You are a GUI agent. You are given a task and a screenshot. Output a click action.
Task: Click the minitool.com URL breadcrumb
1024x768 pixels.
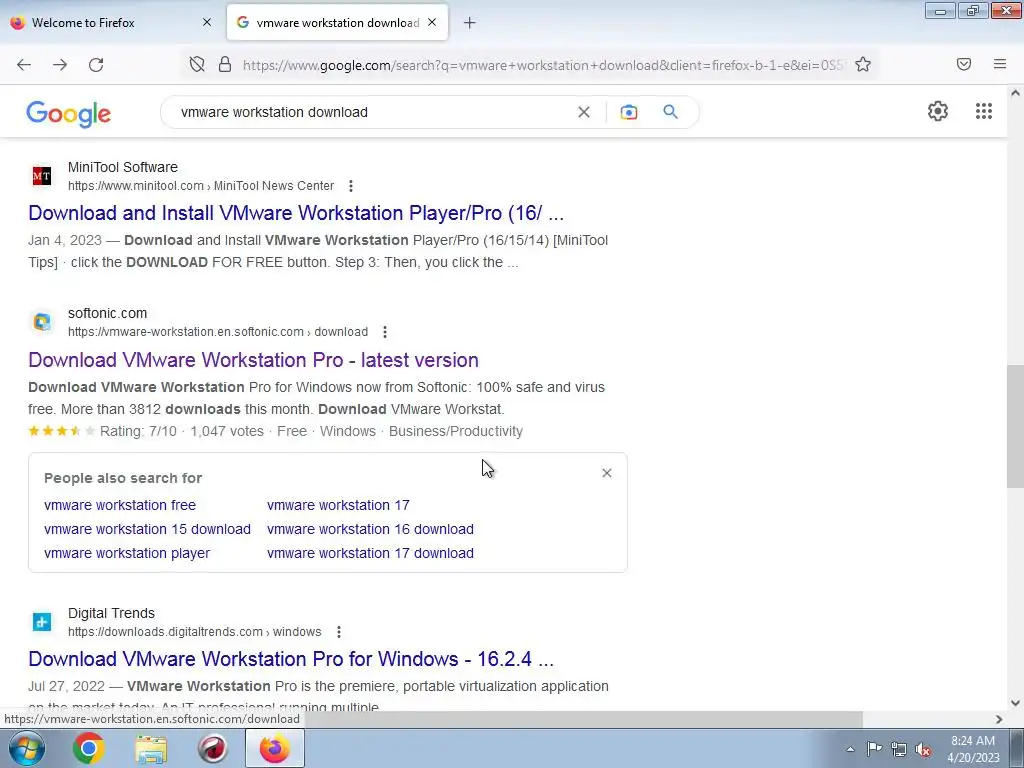tap(201, 186)
